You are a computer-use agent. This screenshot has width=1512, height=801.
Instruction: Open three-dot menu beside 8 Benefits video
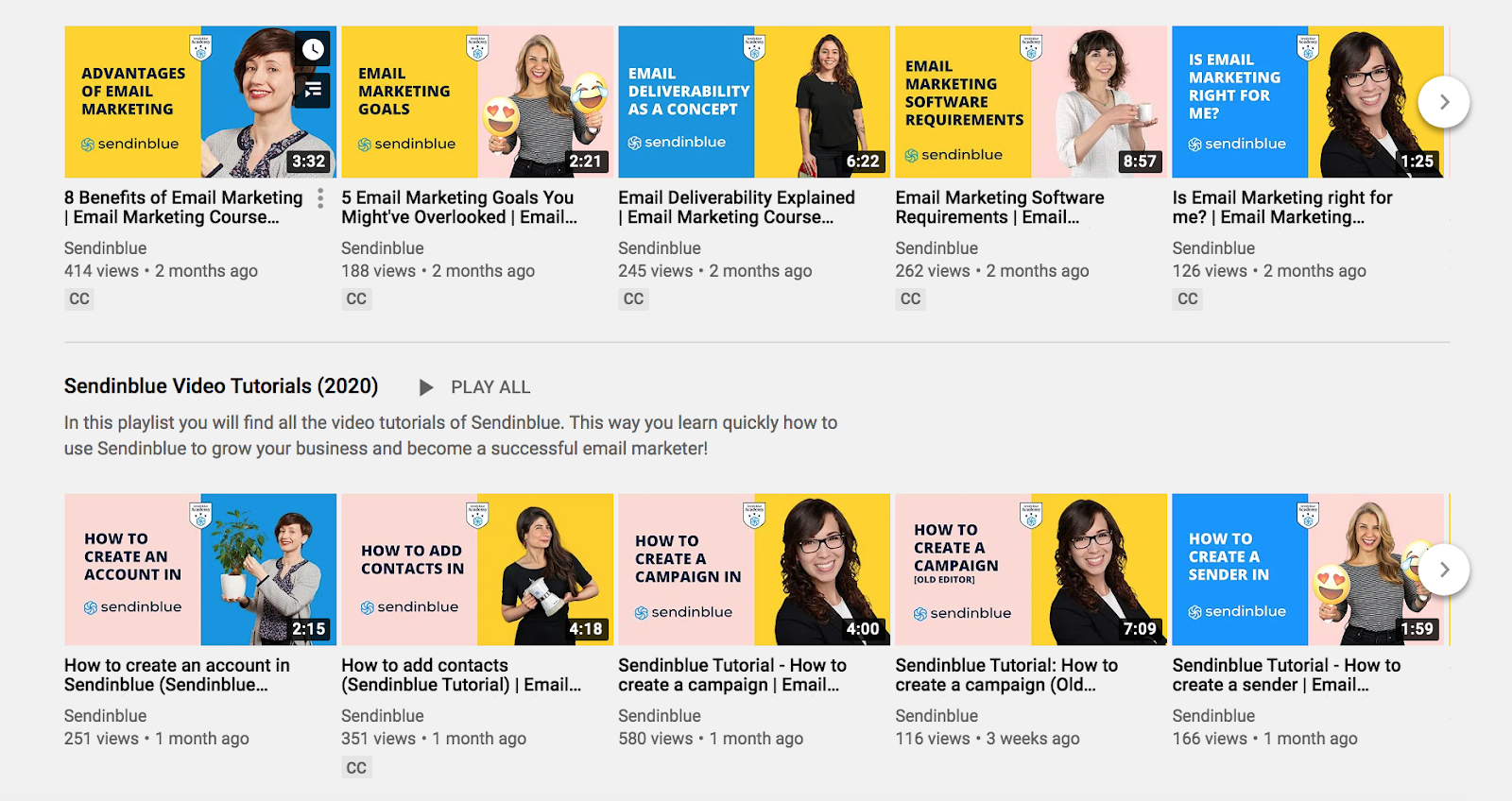pyautogui.click(x=320, y=198)
